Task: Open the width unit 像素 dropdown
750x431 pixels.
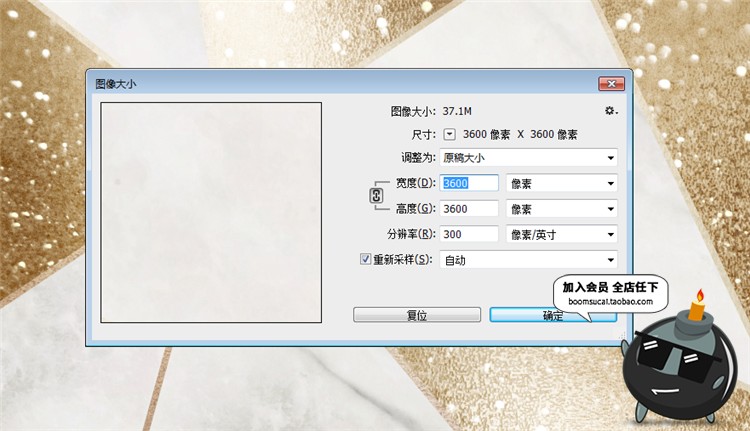Action: (x=562, y=183)
